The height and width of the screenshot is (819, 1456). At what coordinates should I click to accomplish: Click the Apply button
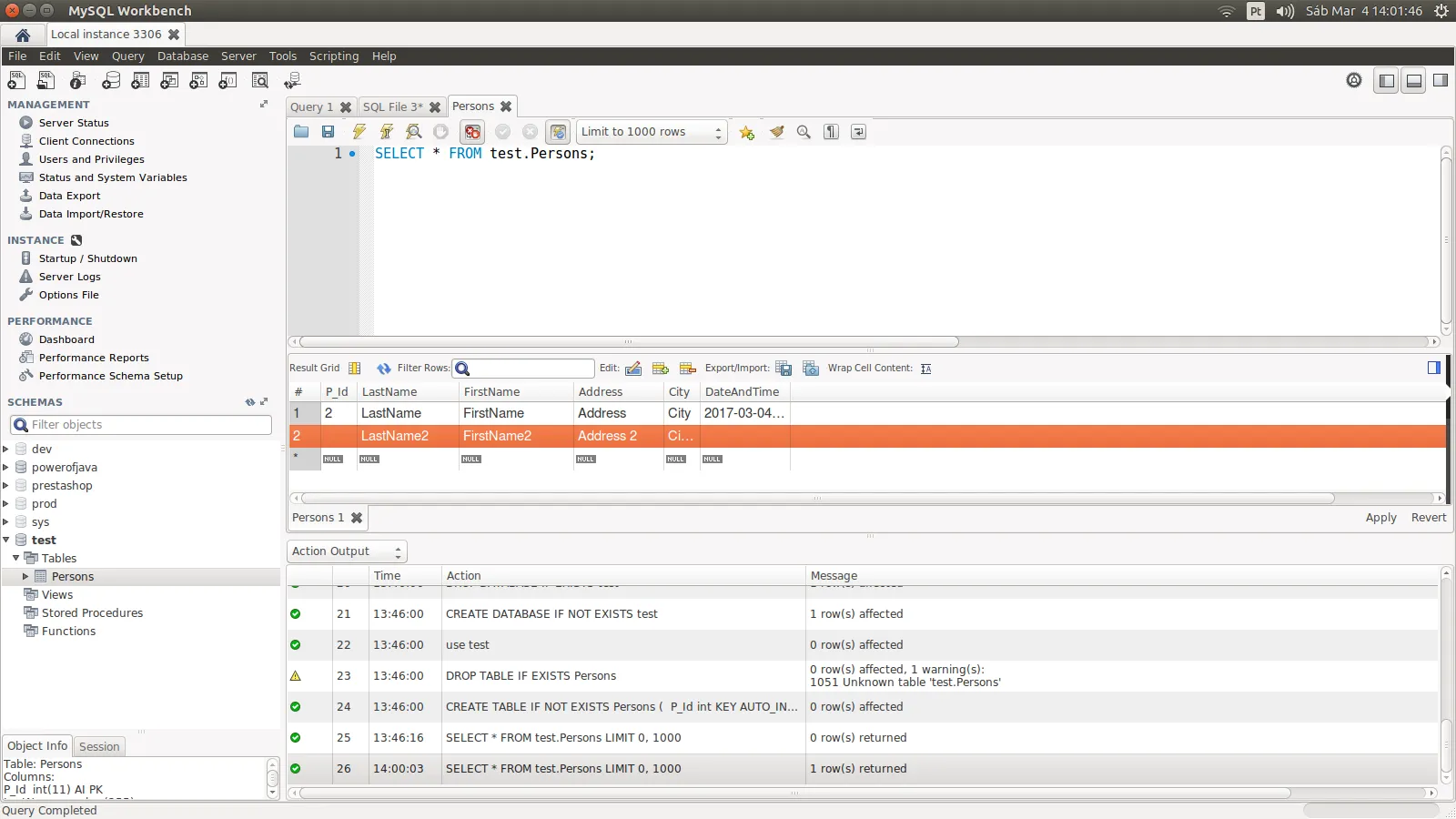pos(1380,518)
